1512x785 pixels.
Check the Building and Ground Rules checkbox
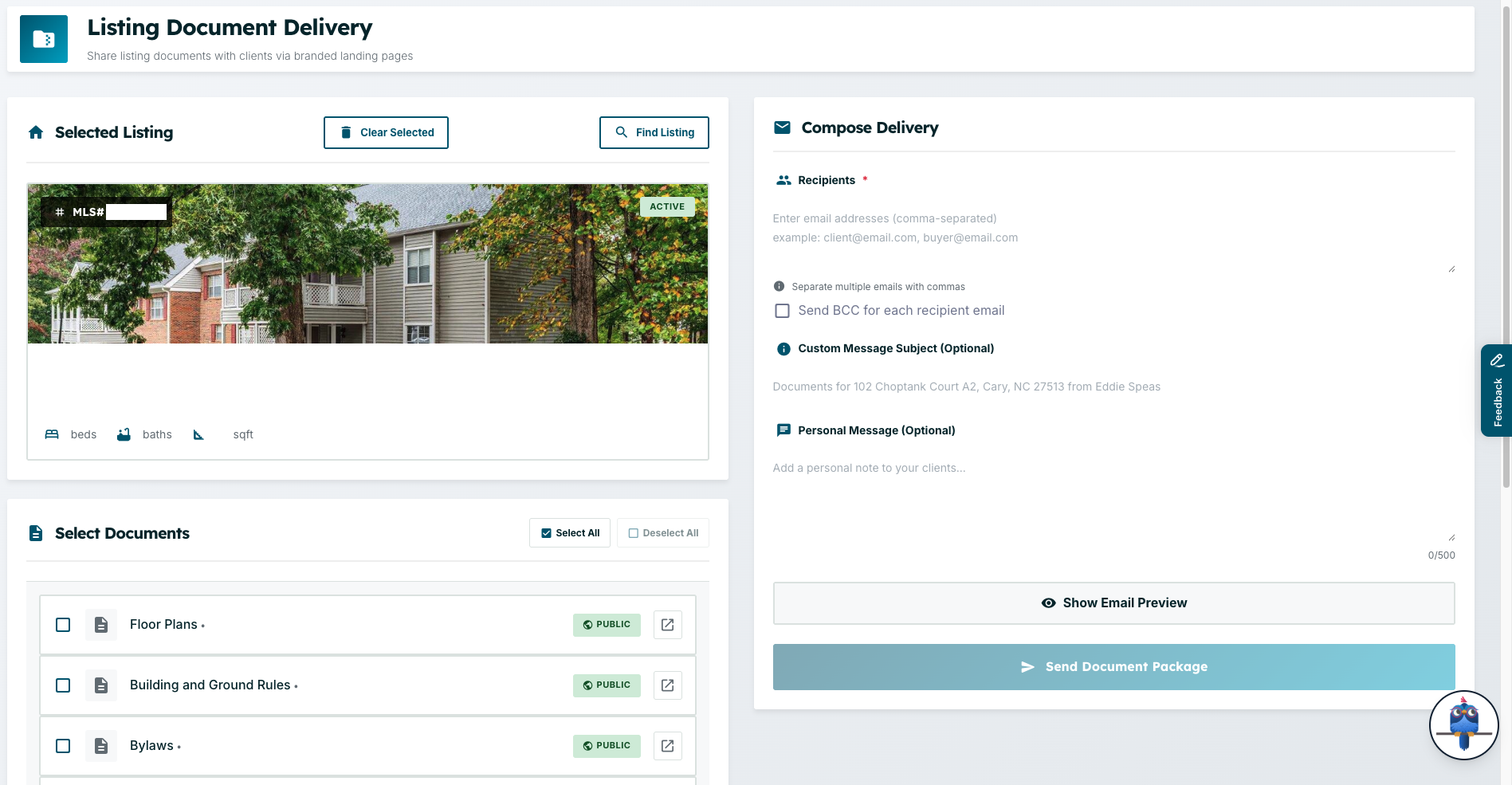[x=63, y=685]
